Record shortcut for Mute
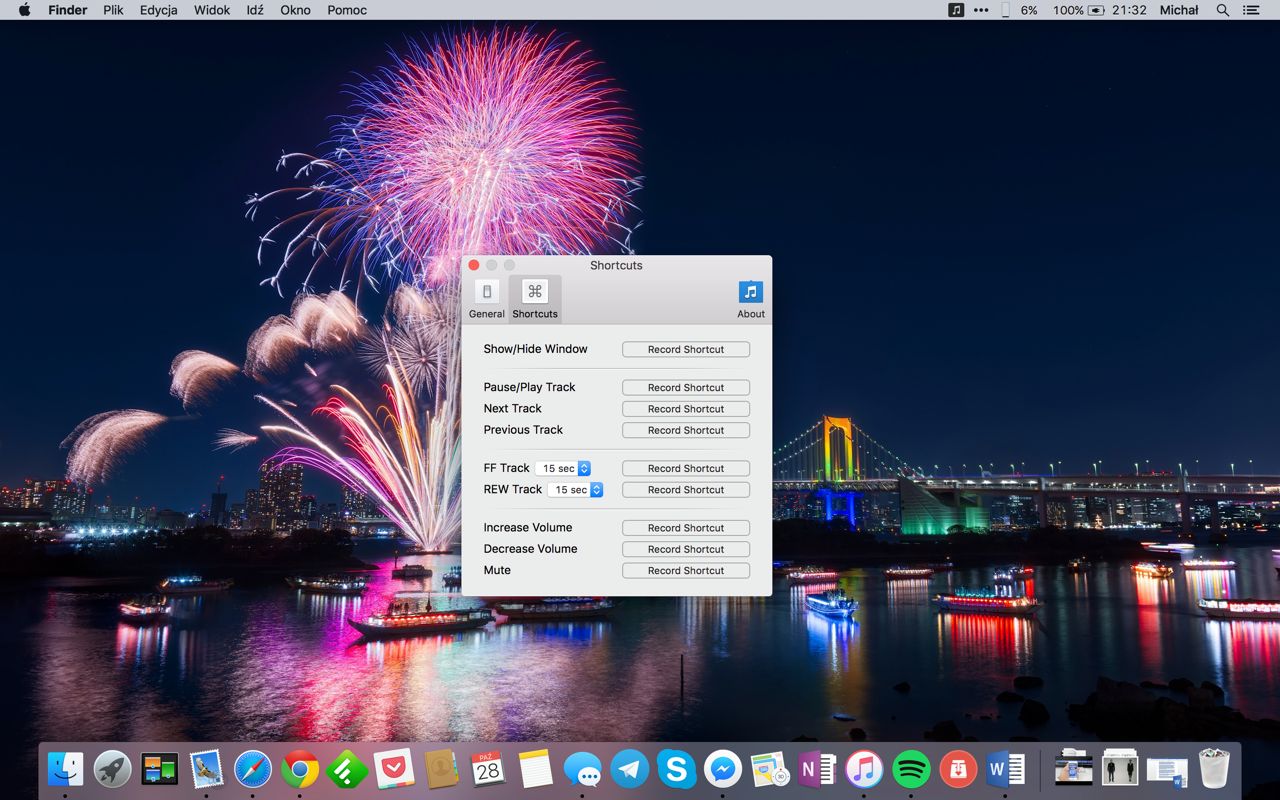This screenshot has width=1280, height=800. [x=686, y=571]
